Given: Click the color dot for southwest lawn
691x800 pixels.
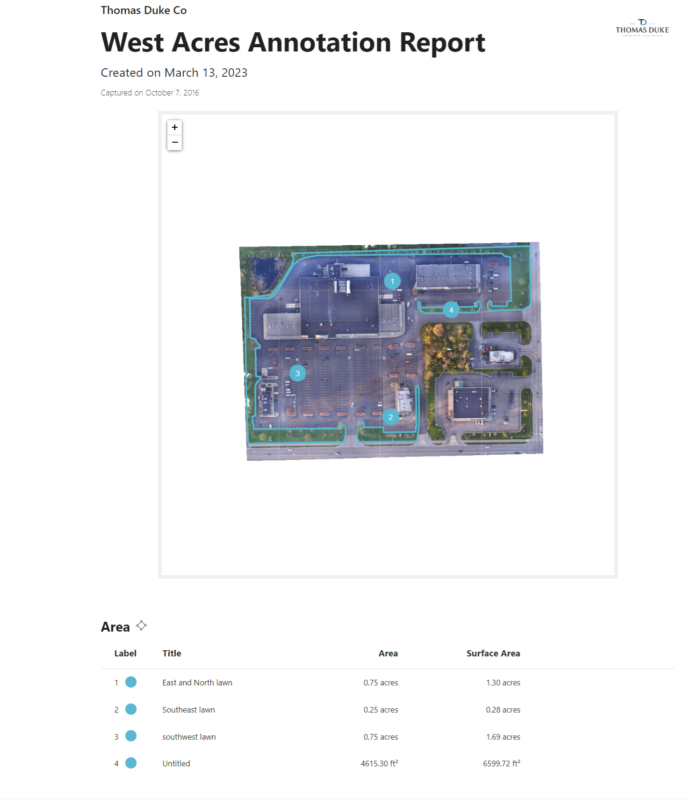Looking at the screenshot, I should point(131,736).
